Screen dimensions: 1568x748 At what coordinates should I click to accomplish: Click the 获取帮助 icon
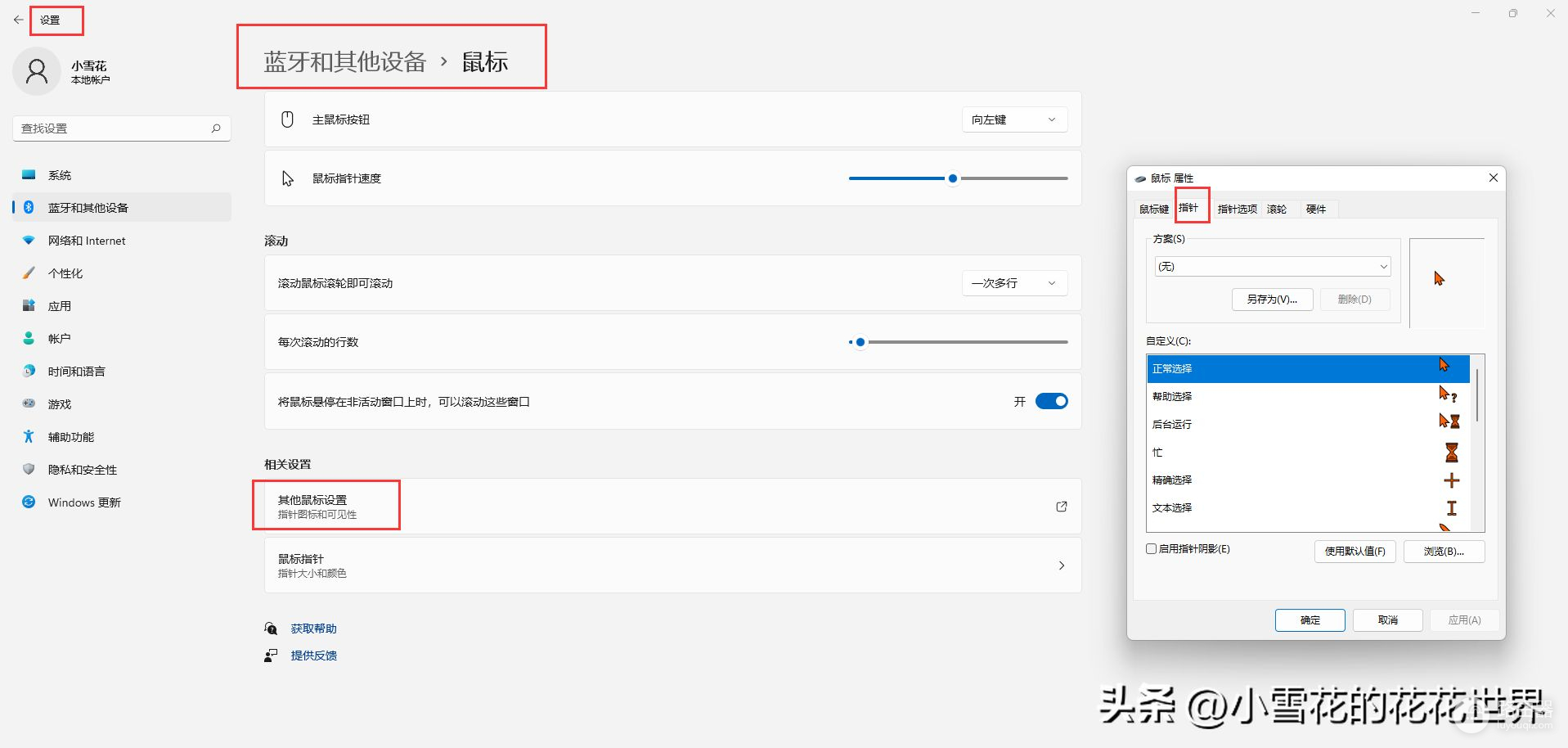point(271,629)
